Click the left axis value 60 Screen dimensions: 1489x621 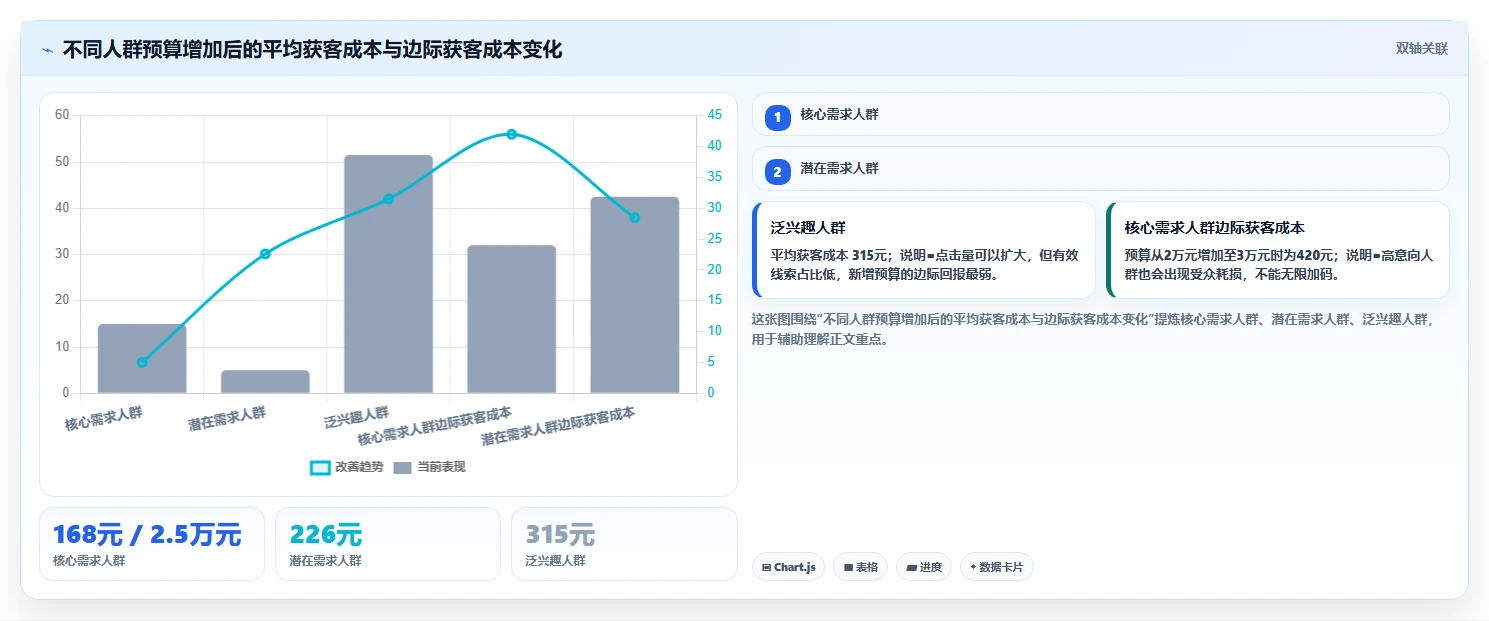coord(62,115)
